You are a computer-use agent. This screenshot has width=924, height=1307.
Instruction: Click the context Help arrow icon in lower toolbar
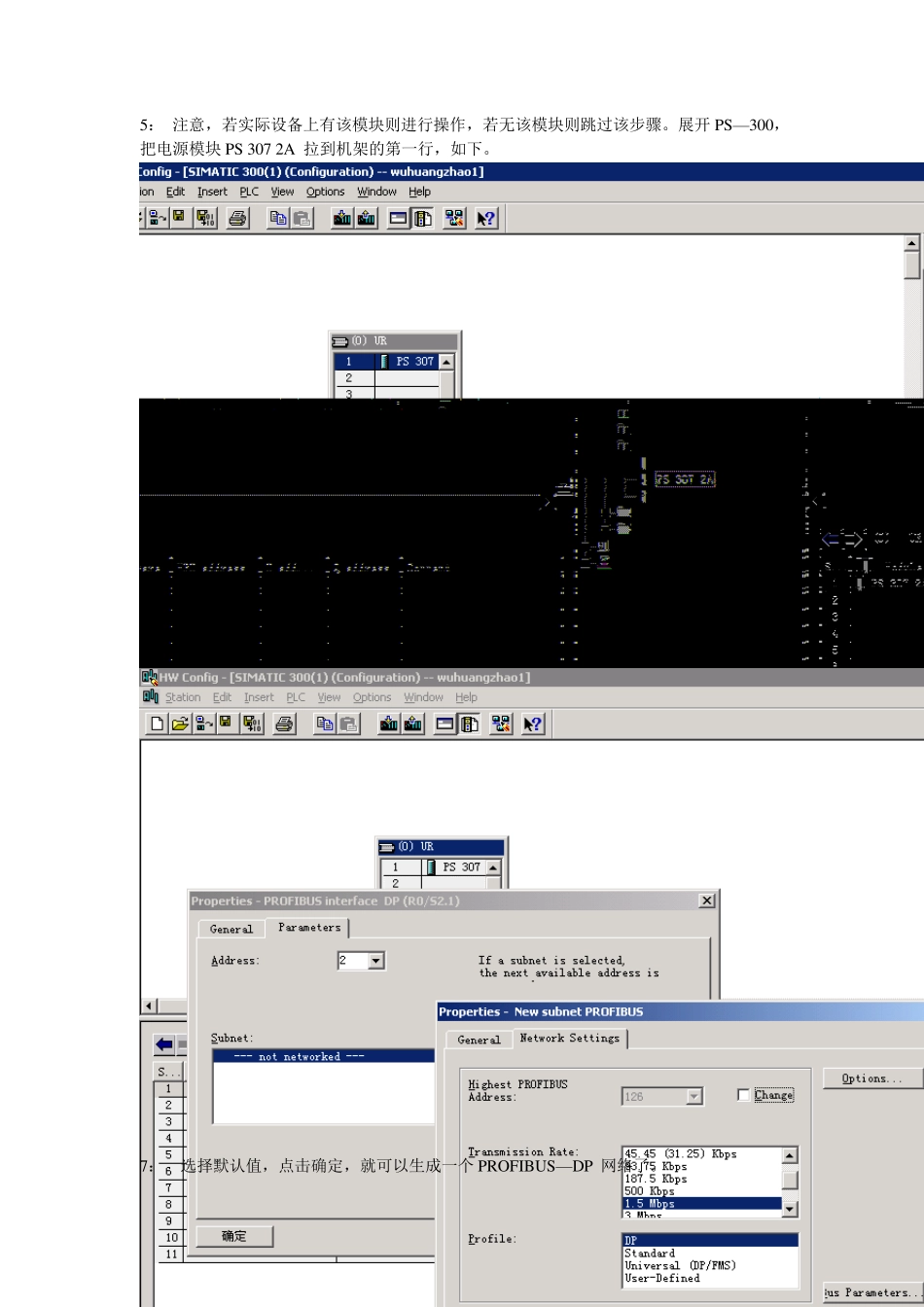(532, 724)
